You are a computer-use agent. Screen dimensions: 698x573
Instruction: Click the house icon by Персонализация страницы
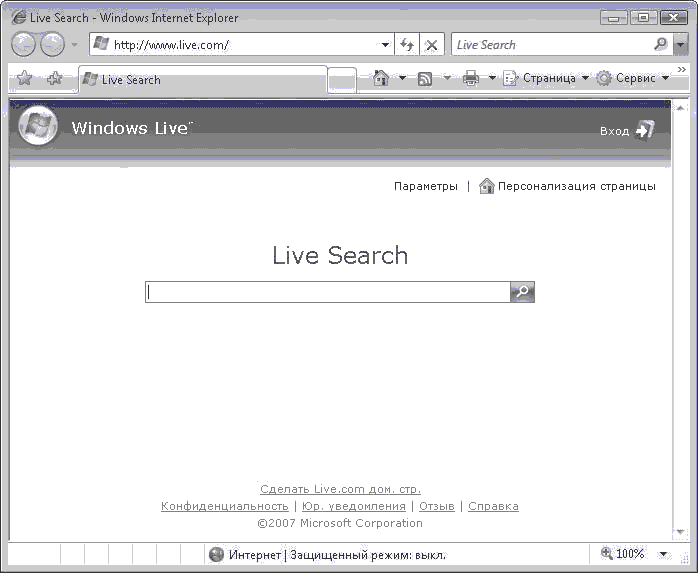pos(487,186)
